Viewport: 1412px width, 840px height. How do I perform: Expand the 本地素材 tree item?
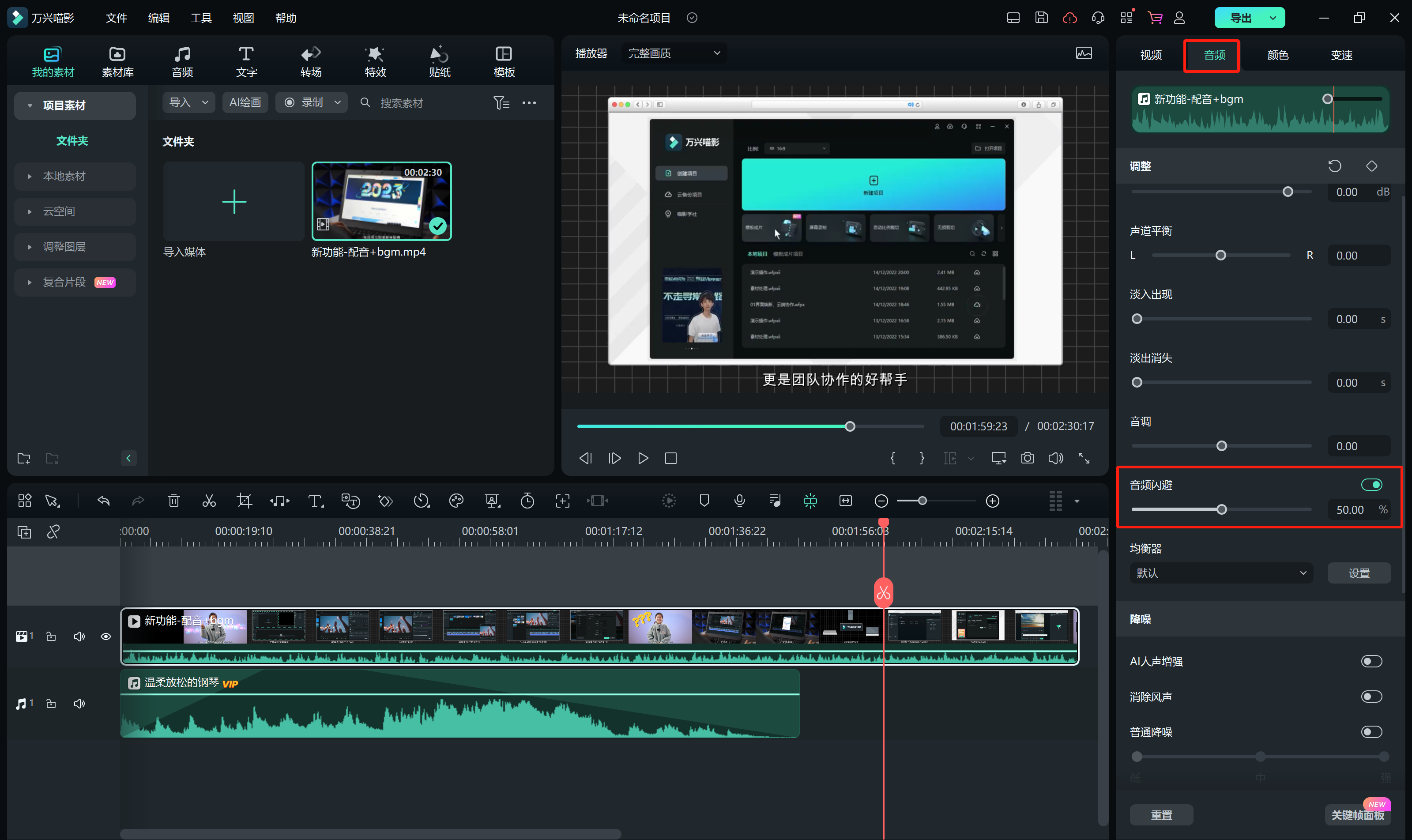(64, 176)
